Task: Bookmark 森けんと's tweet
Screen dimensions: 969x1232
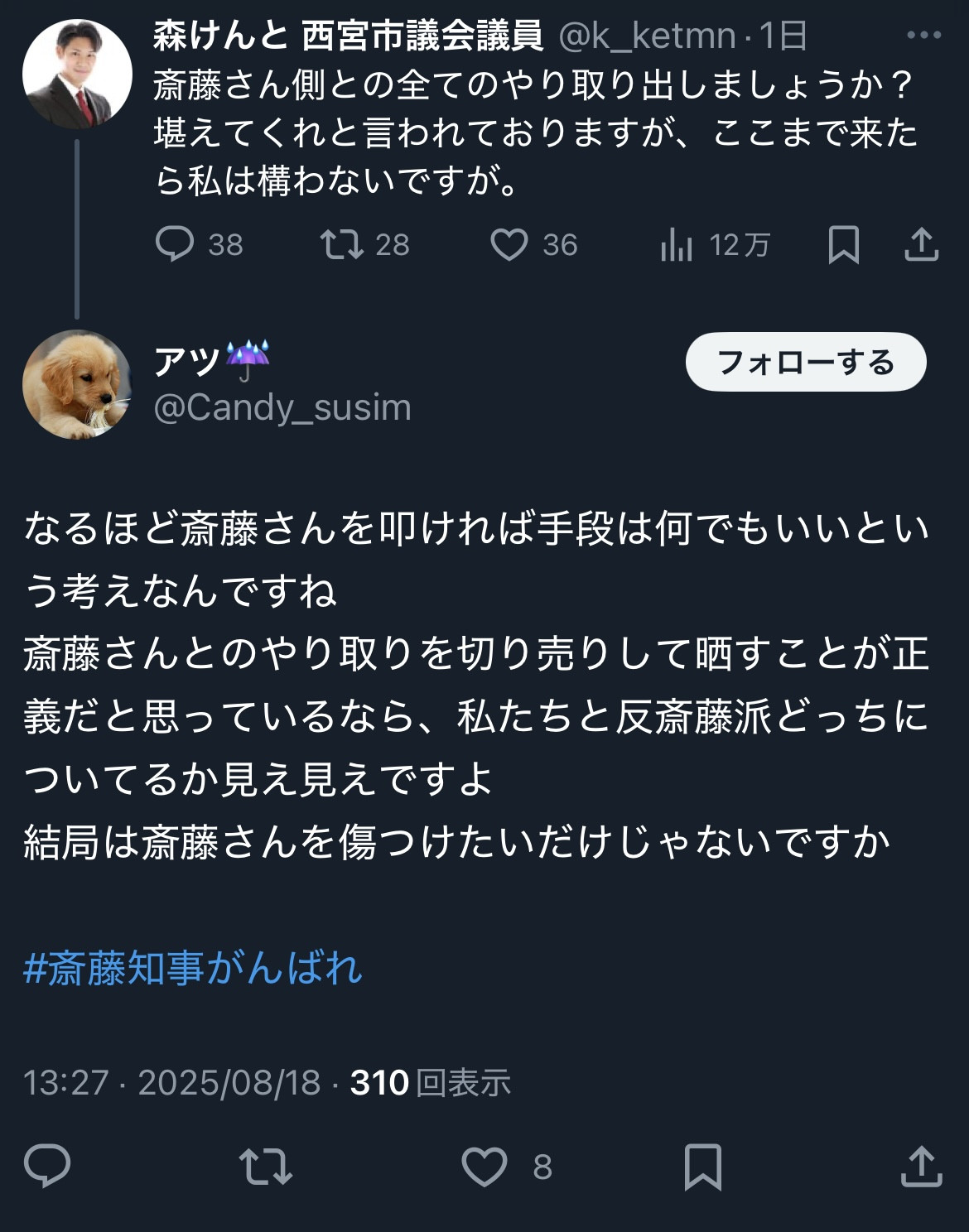Action: pyautogui.click(x=843, y=245)
